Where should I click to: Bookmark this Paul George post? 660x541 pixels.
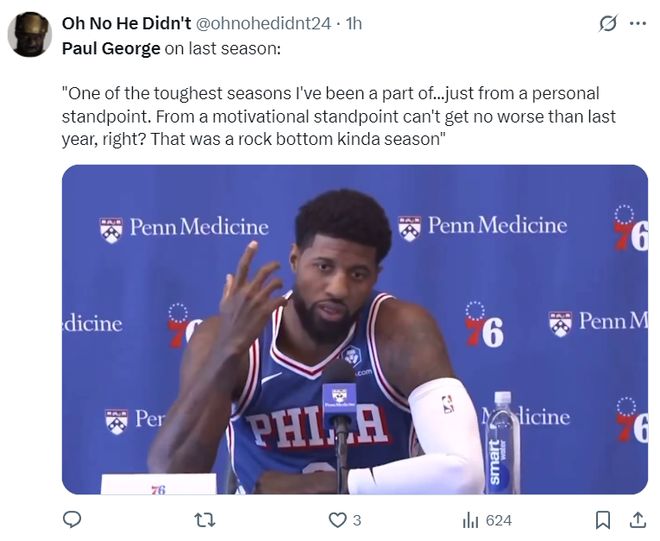603,520
